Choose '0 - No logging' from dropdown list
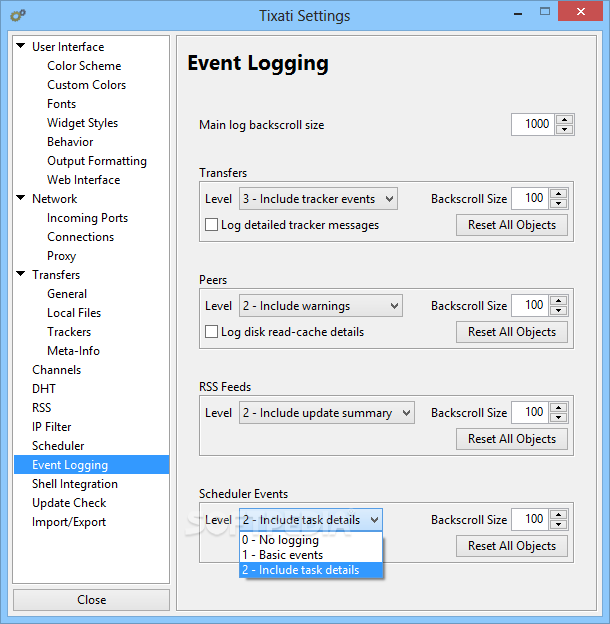The height and width of the screenshot is (624, 610). (311, 540)
